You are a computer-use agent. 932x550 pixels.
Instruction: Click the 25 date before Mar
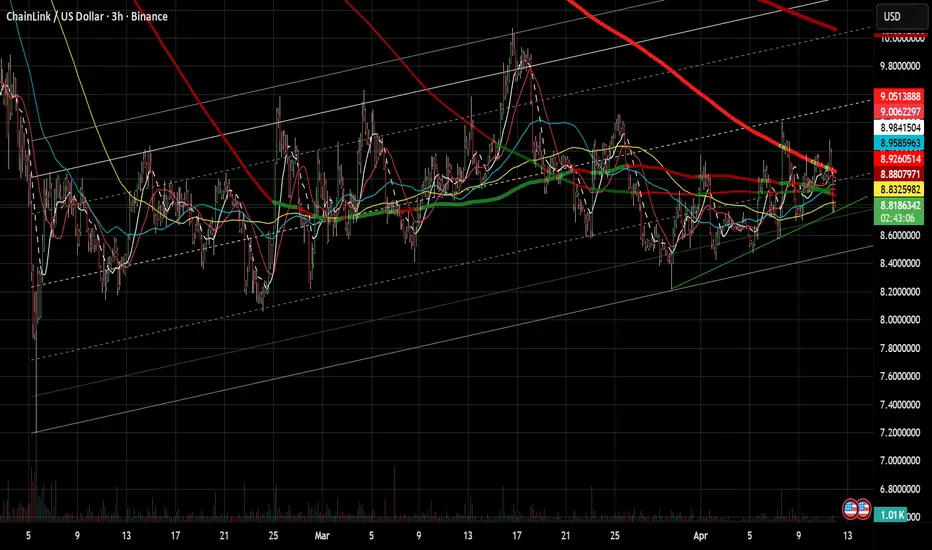273,536
